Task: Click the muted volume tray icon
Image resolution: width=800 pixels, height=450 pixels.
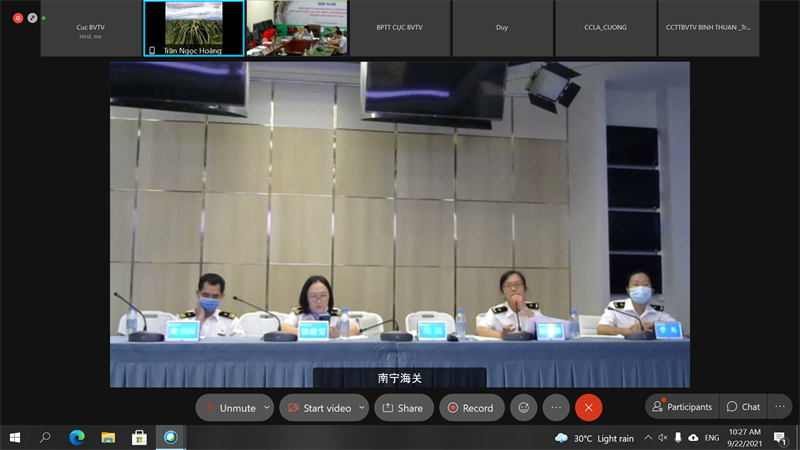Action: tap(663, 438)
